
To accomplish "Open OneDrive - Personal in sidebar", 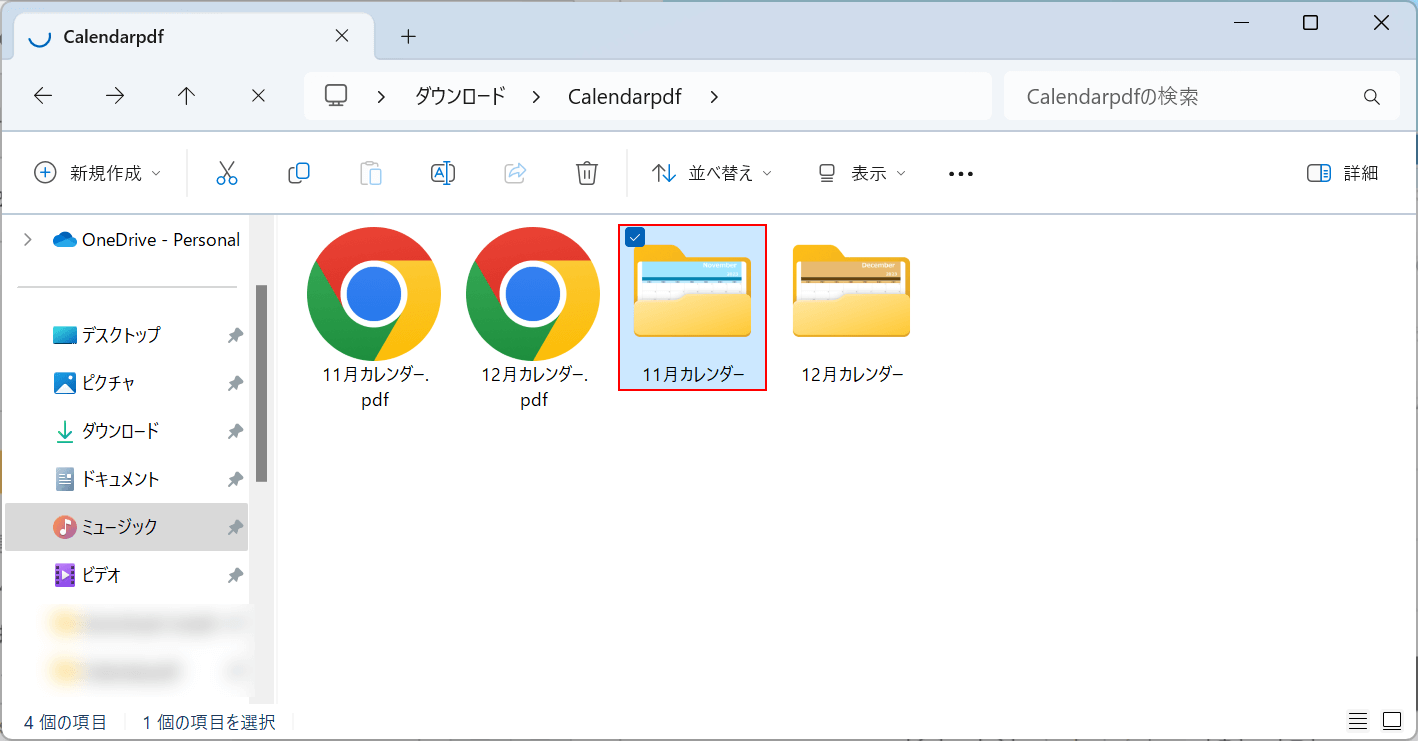I will [146, 239].
